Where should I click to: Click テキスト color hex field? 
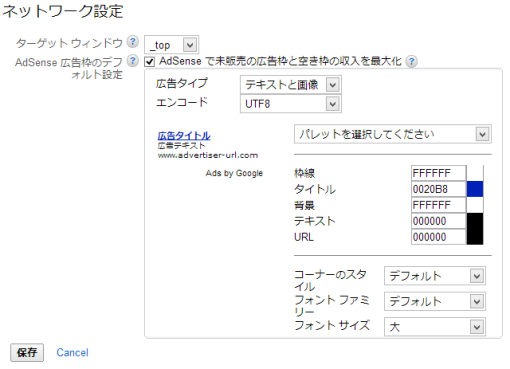pyautogui.click(x=438, y=221)
